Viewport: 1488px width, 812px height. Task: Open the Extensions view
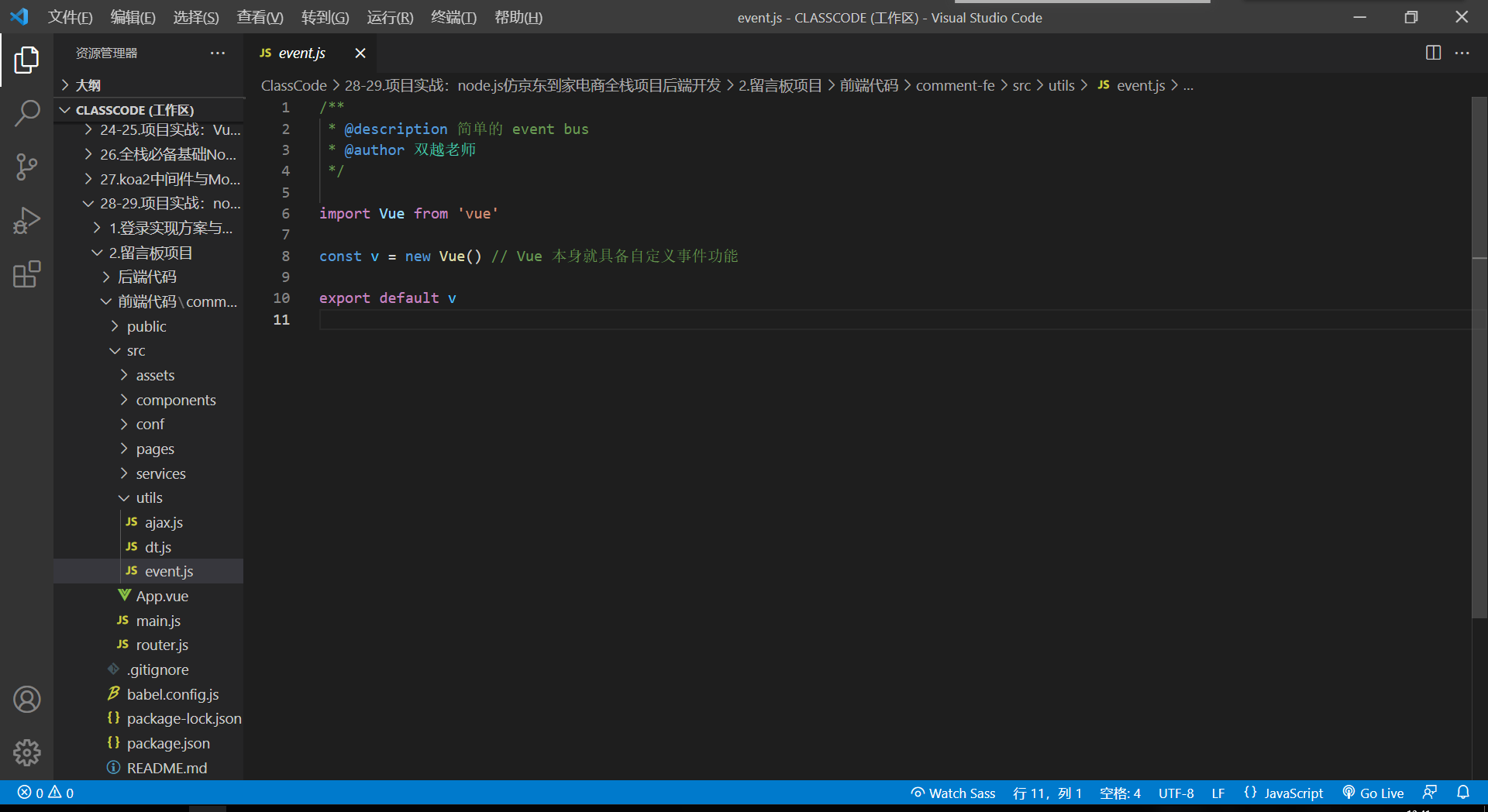point(26,274)
